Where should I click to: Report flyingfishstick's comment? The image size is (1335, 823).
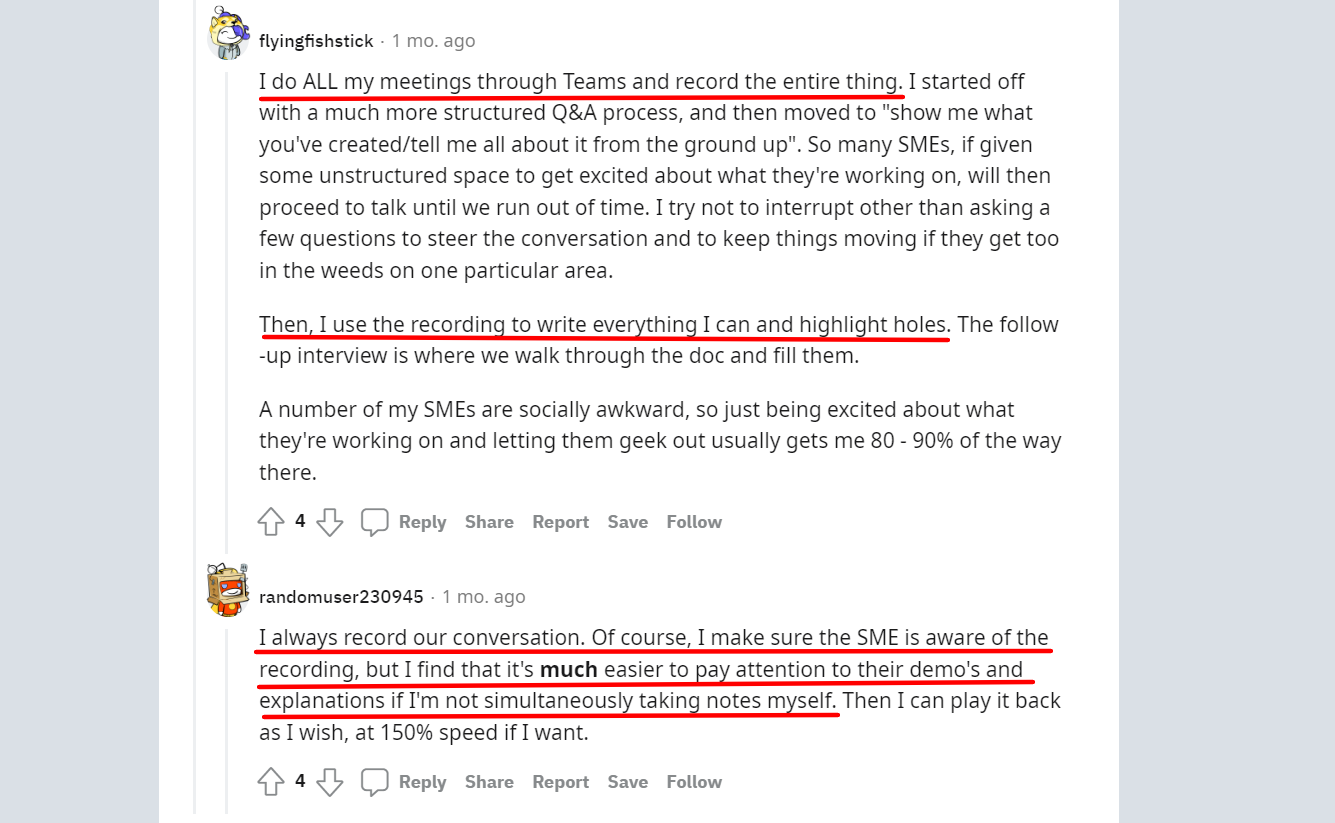pyautogui.click(x=560, y=521)
